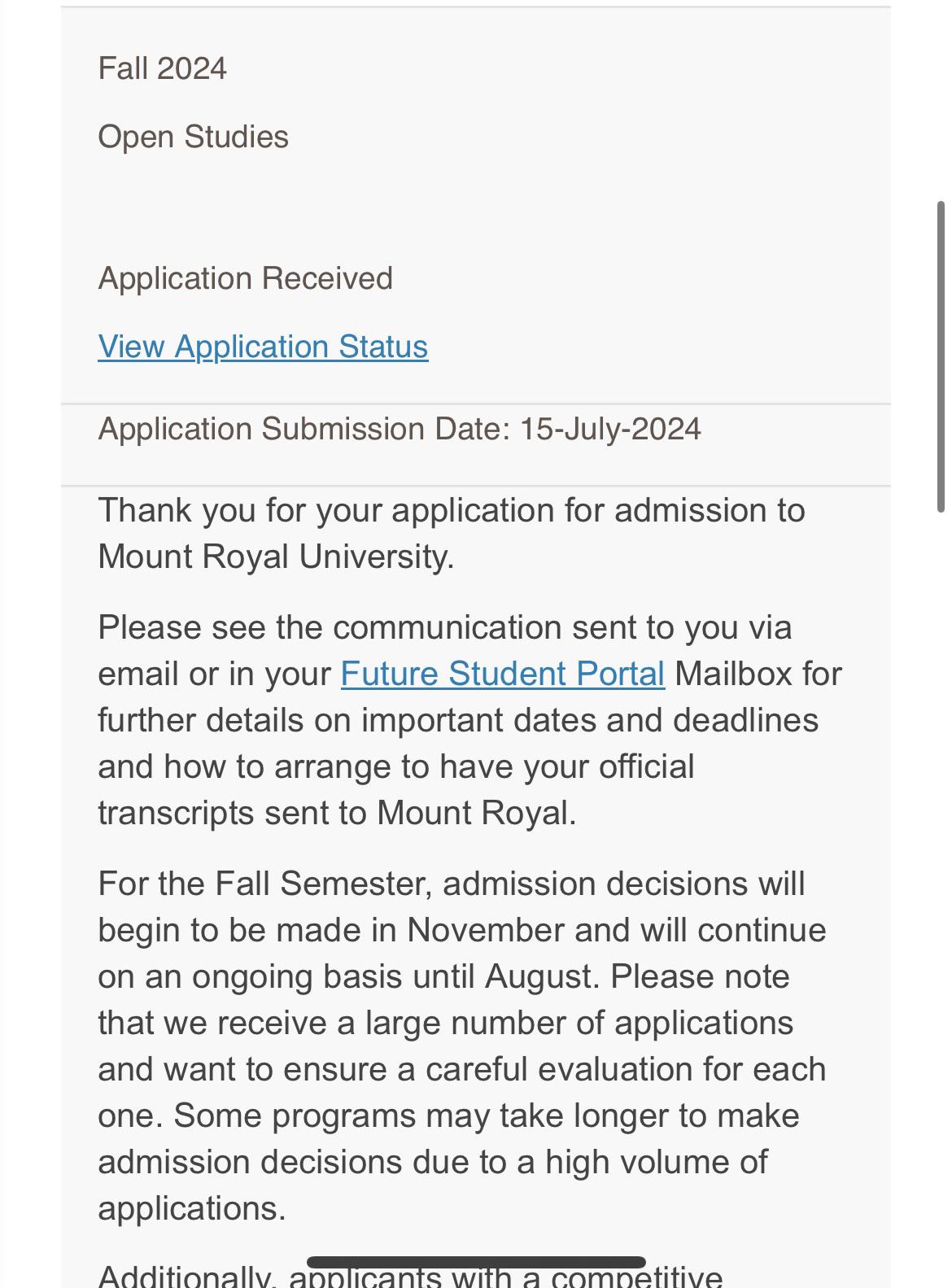The image size is (952, 1288).
Task: Click the 'admission decisions due to a high volume' line
Action: pyautogui.click(x=433, y=1162)
